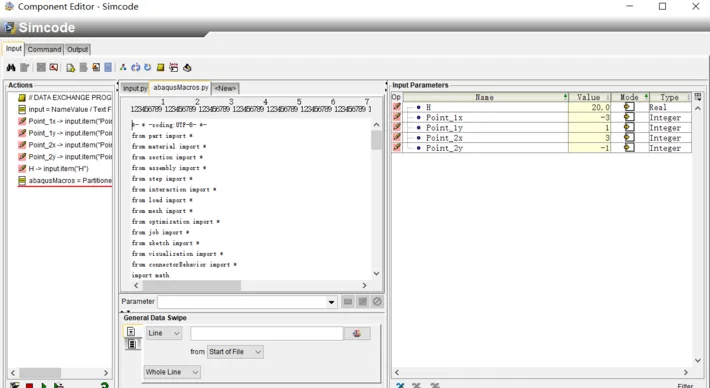This screenshot has width=710, height=388.
Task: Click the last toolbar icon with yellow disk
Action: pyautogui.click(x=187, y=67)
